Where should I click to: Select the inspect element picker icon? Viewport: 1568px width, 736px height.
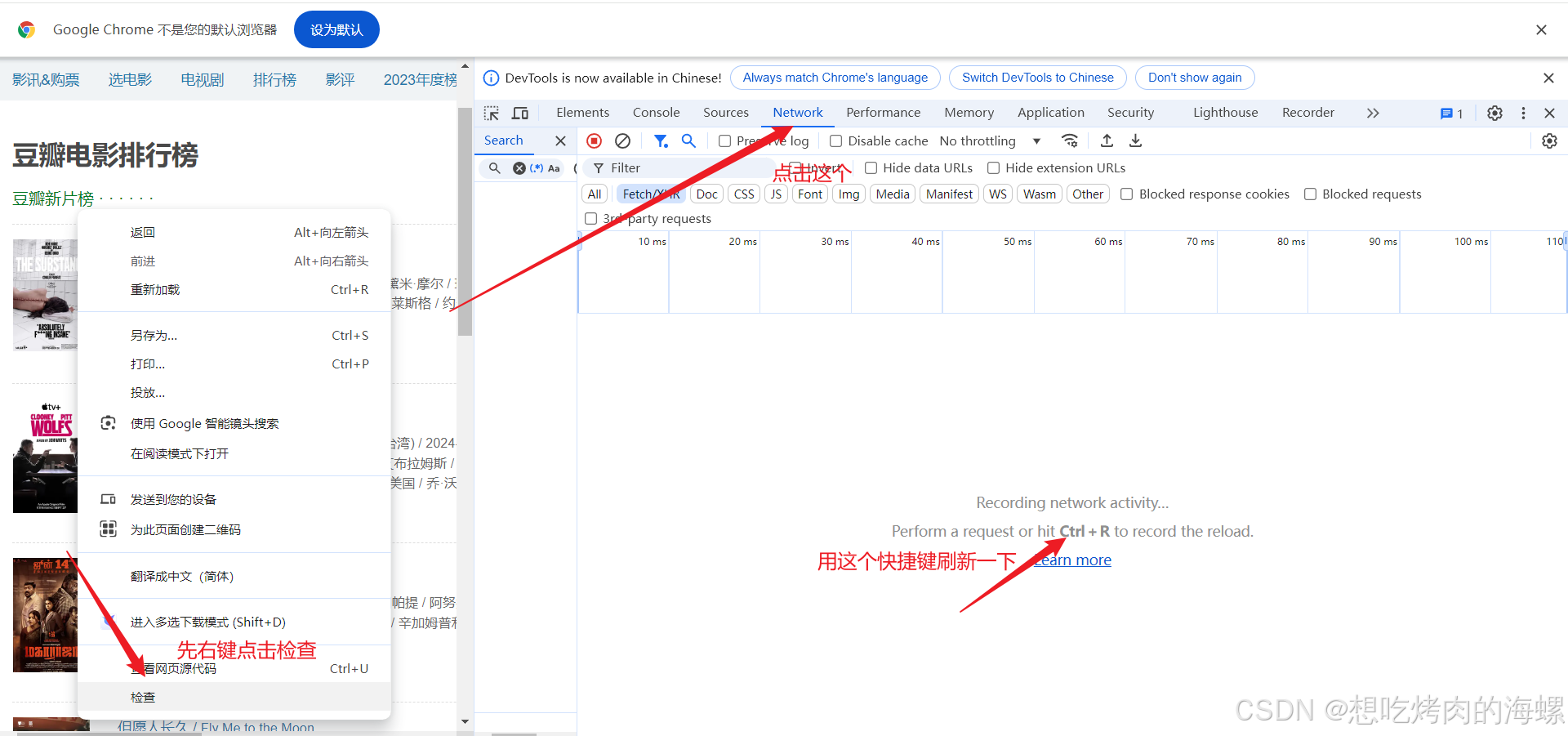tap(492, 113)
